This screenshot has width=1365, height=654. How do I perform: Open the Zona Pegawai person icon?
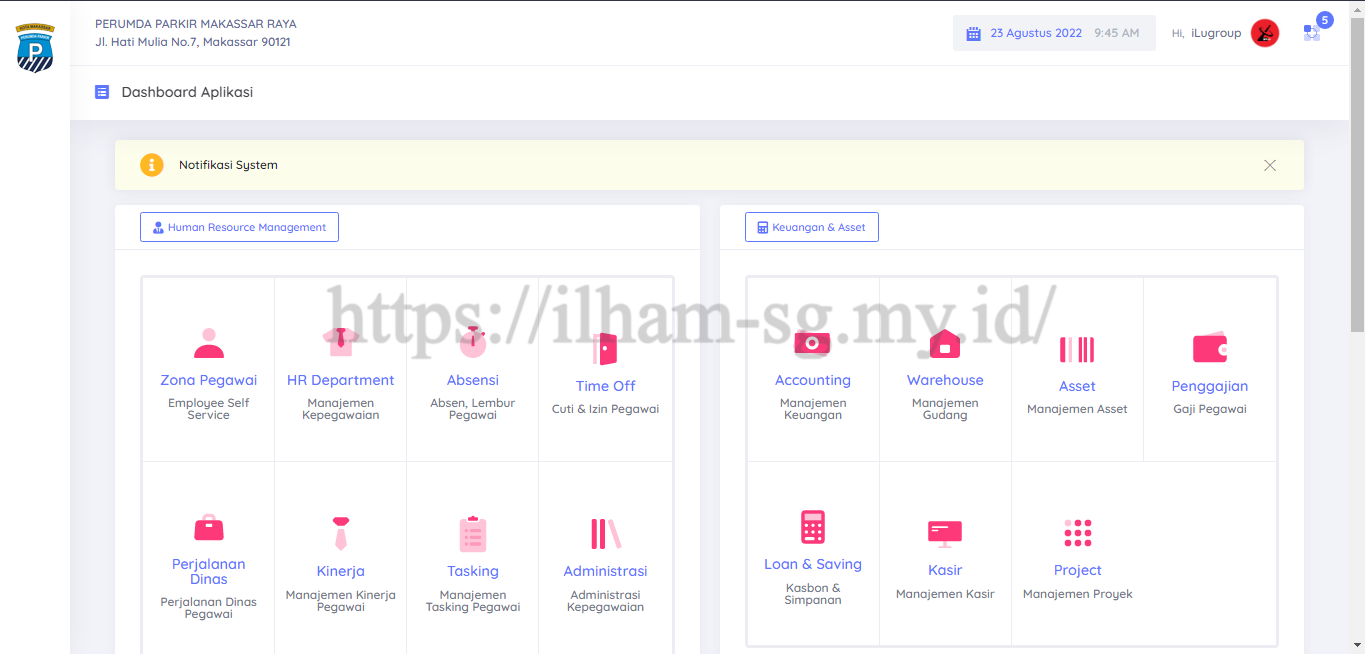(208, 343)
